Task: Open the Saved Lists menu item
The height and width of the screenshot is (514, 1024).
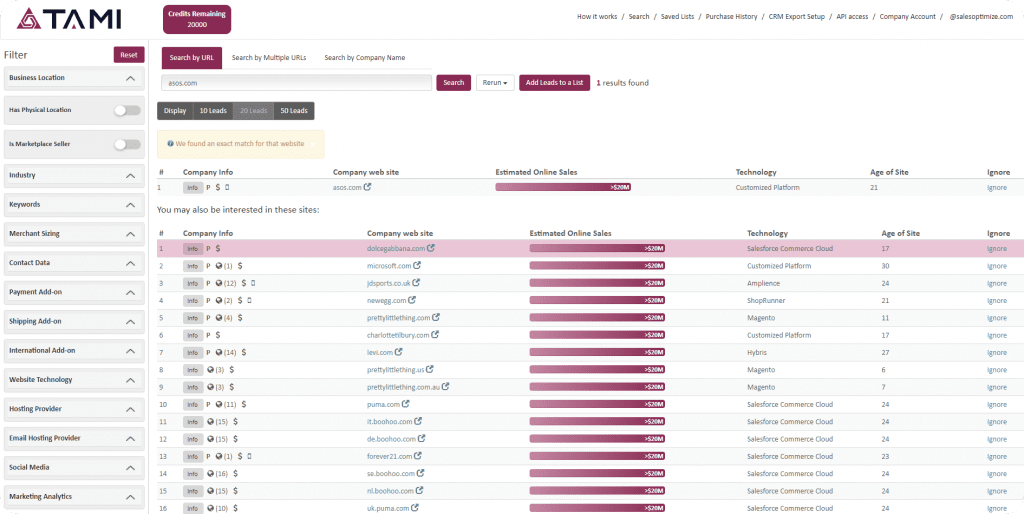Action: tap(678, 17)
